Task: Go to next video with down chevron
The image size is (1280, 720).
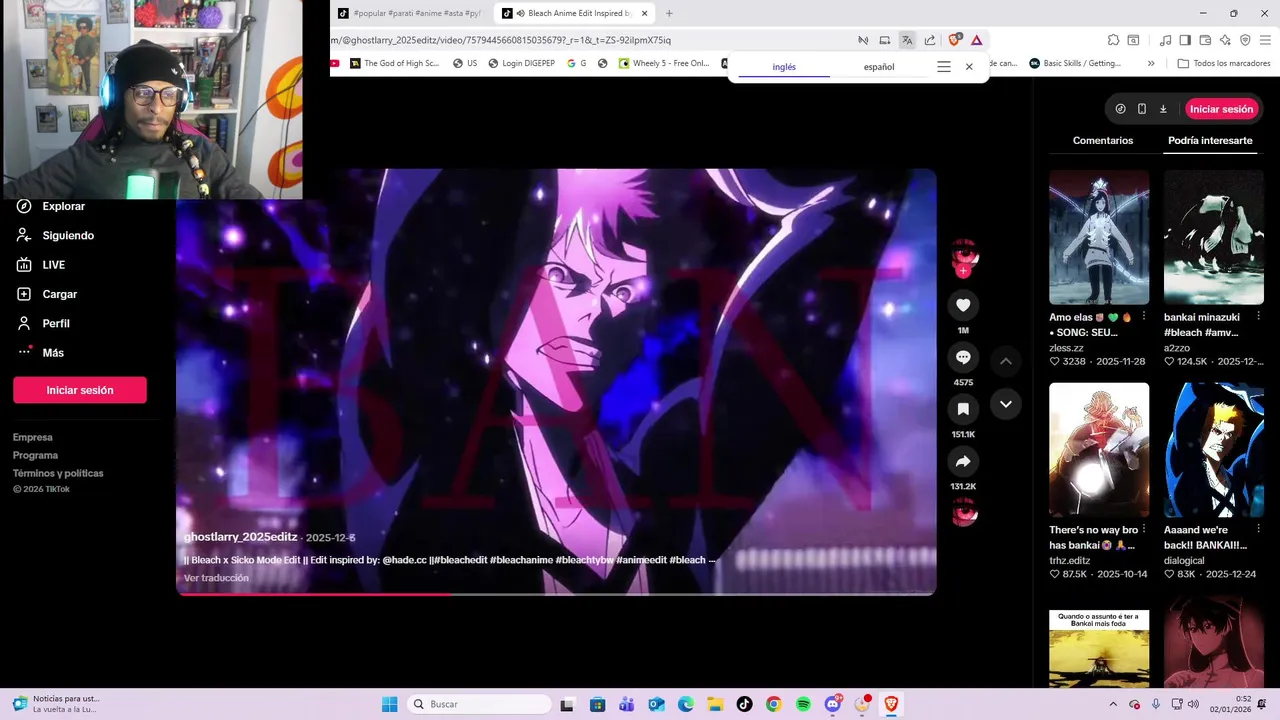Action: (1006, 404)
